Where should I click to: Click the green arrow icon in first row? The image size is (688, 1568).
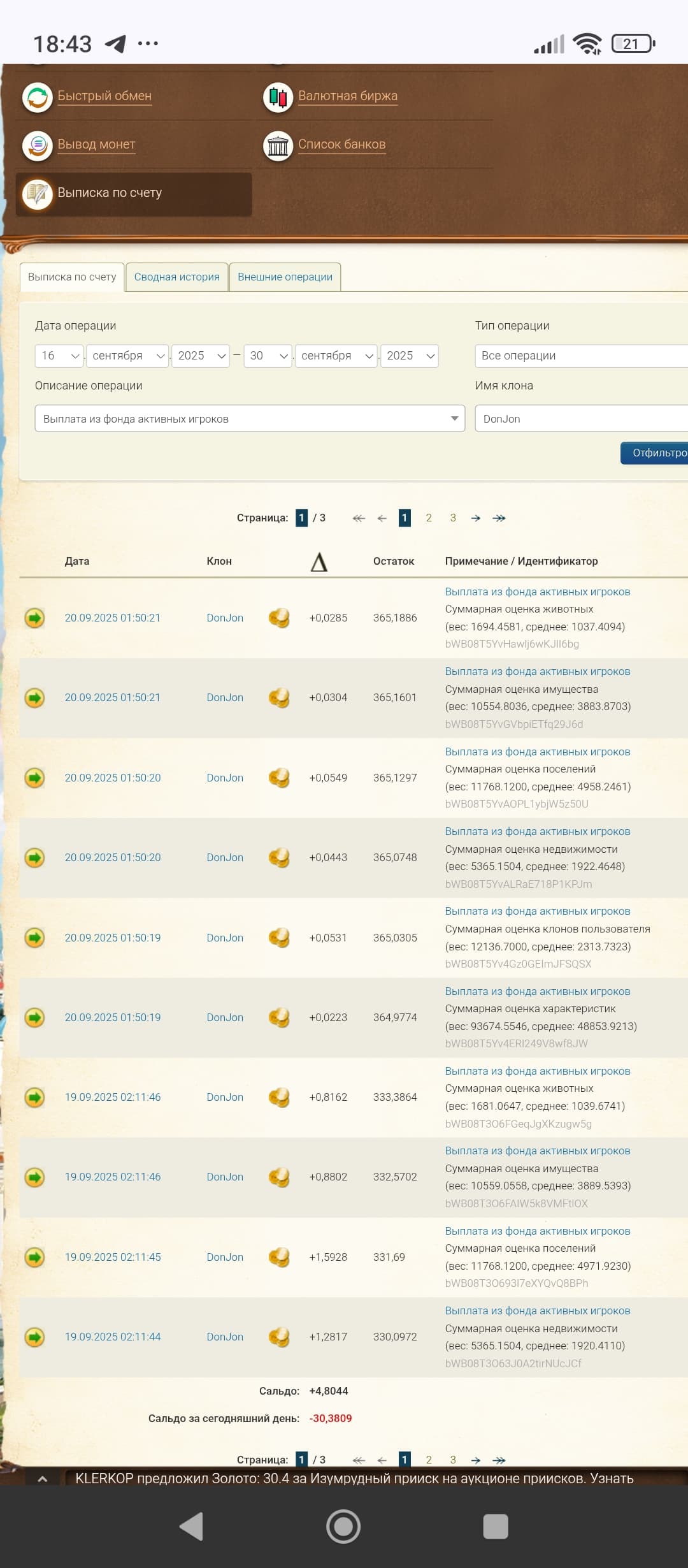[x=34, y=618]
